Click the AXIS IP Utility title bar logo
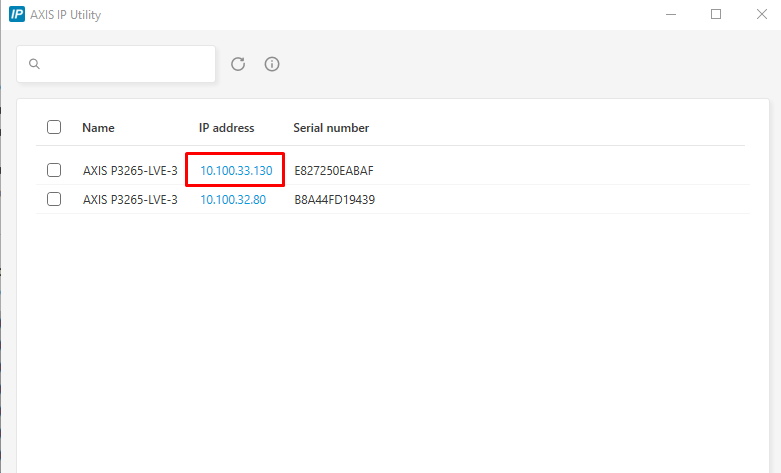Viewport: 781px width, 473px height. point(16,15)
